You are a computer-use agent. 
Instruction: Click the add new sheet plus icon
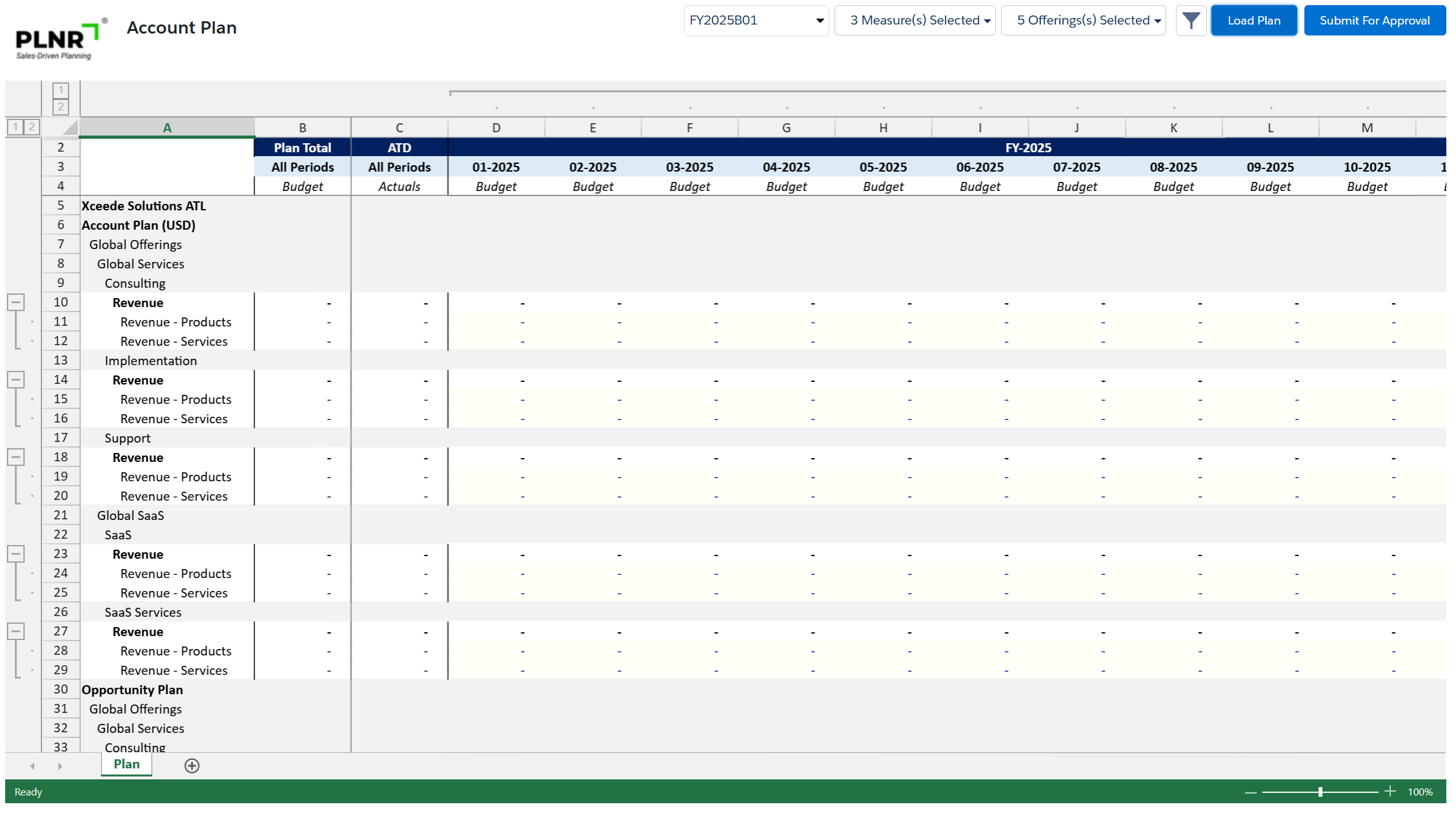192,766
